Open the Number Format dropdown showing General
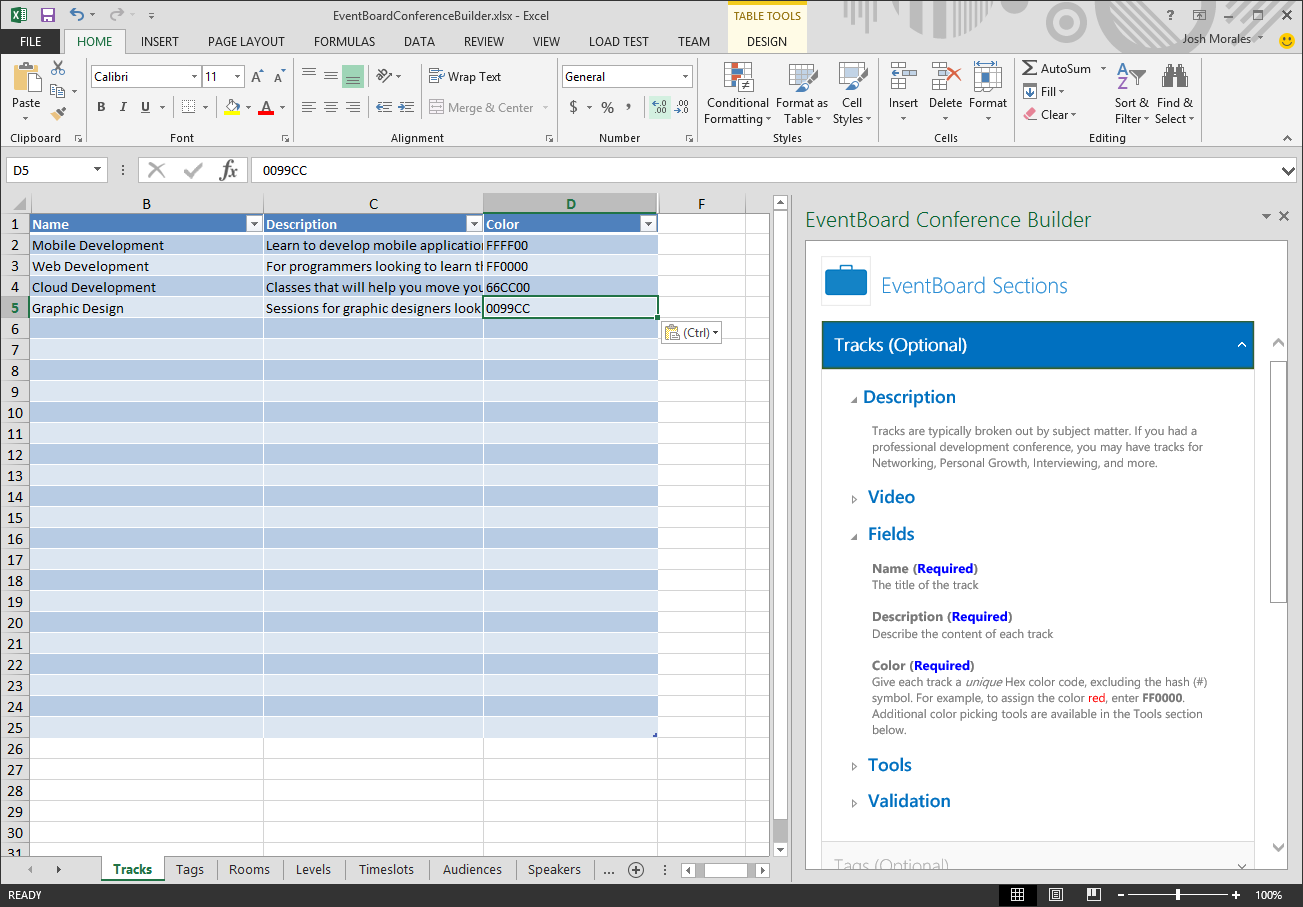Screen dimensions: 1303x907 coord(627,76)
